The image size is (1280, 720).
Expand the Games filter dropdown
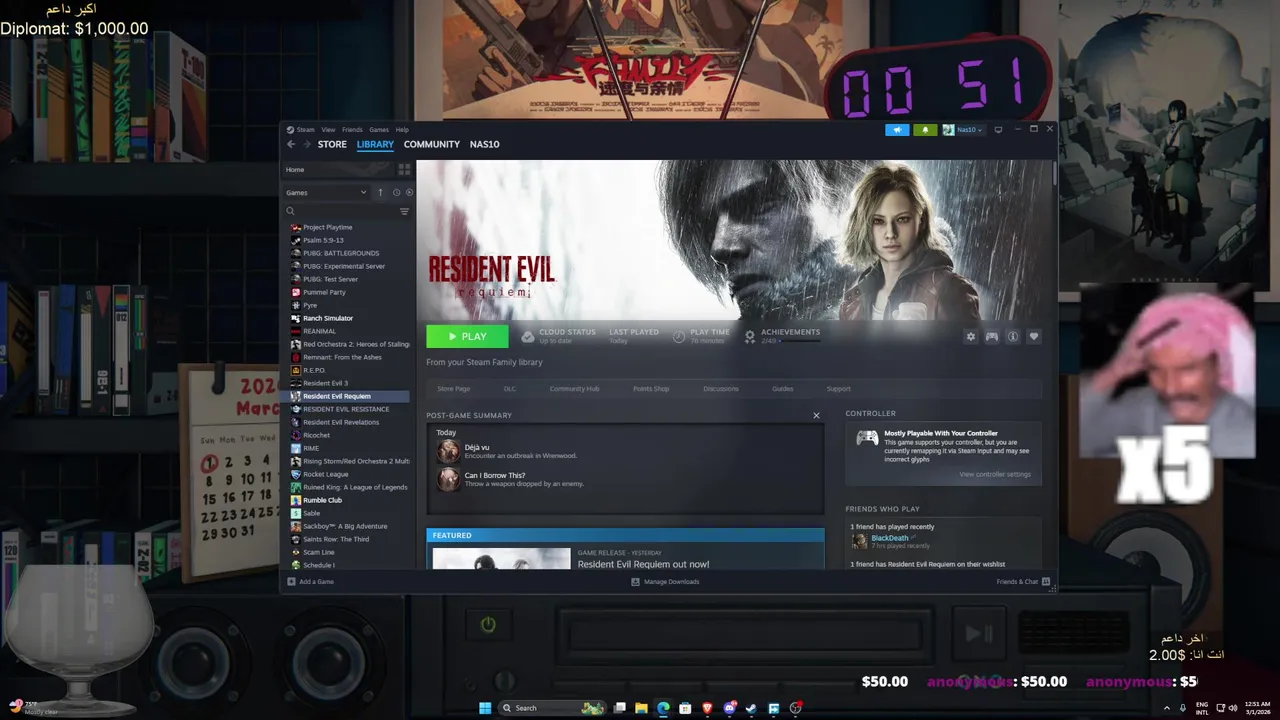click(327, 192)
